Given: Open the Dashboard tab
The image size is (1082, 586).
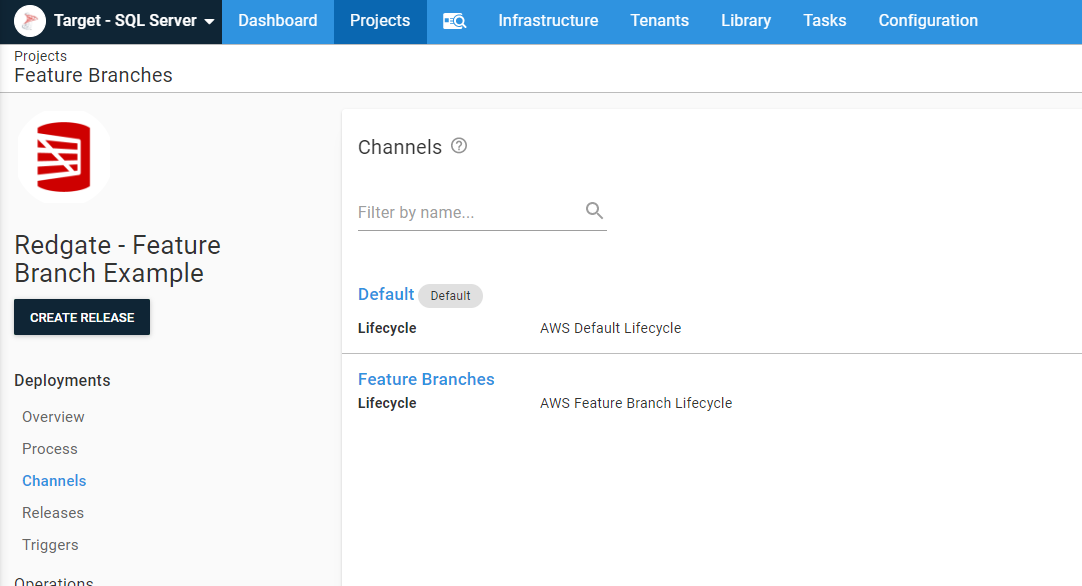Looking at the screenshot, I should [x=277, y=21].
